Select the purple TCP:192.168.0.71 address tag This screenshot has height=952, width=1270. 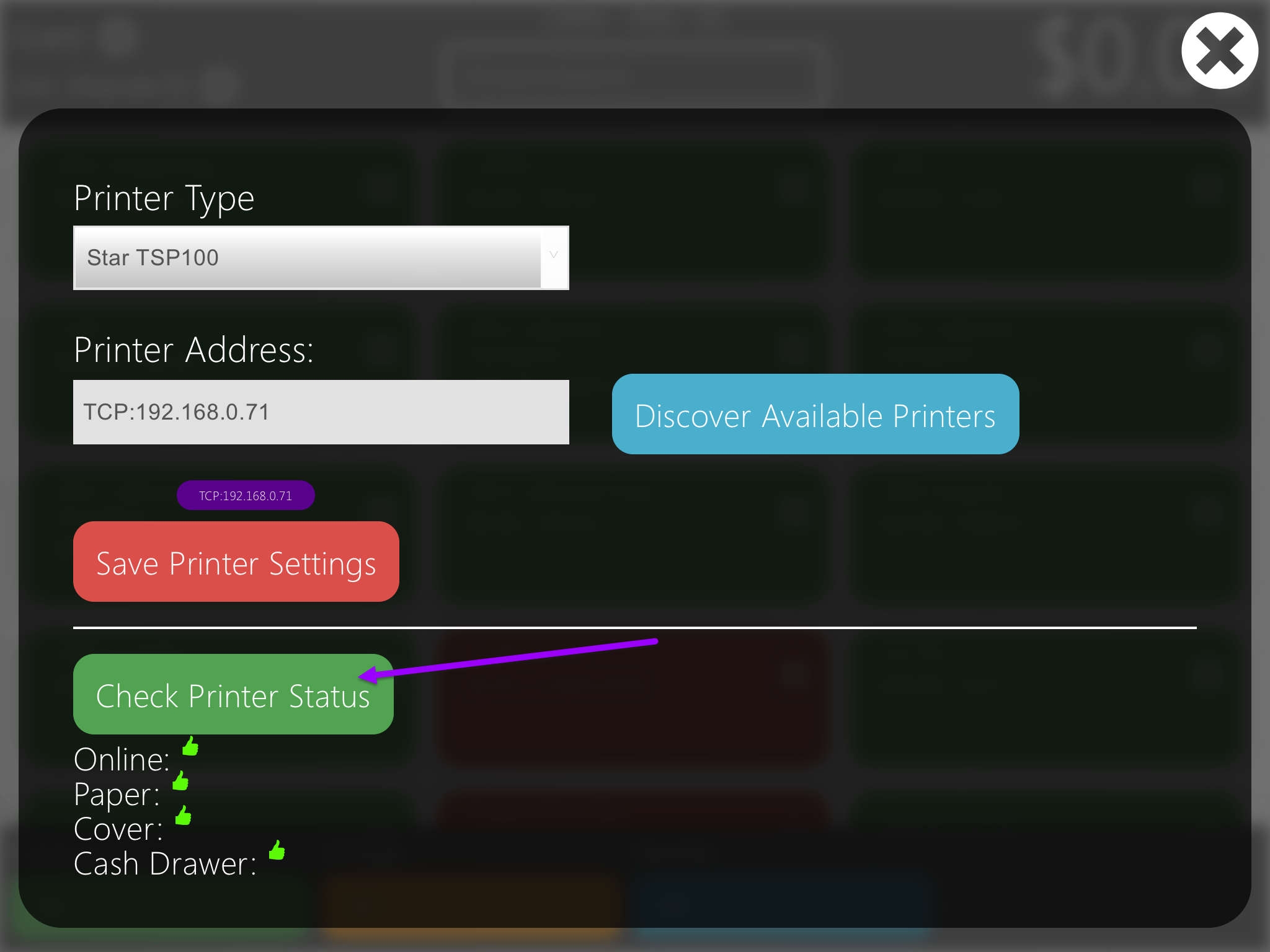tap(246, 495)
